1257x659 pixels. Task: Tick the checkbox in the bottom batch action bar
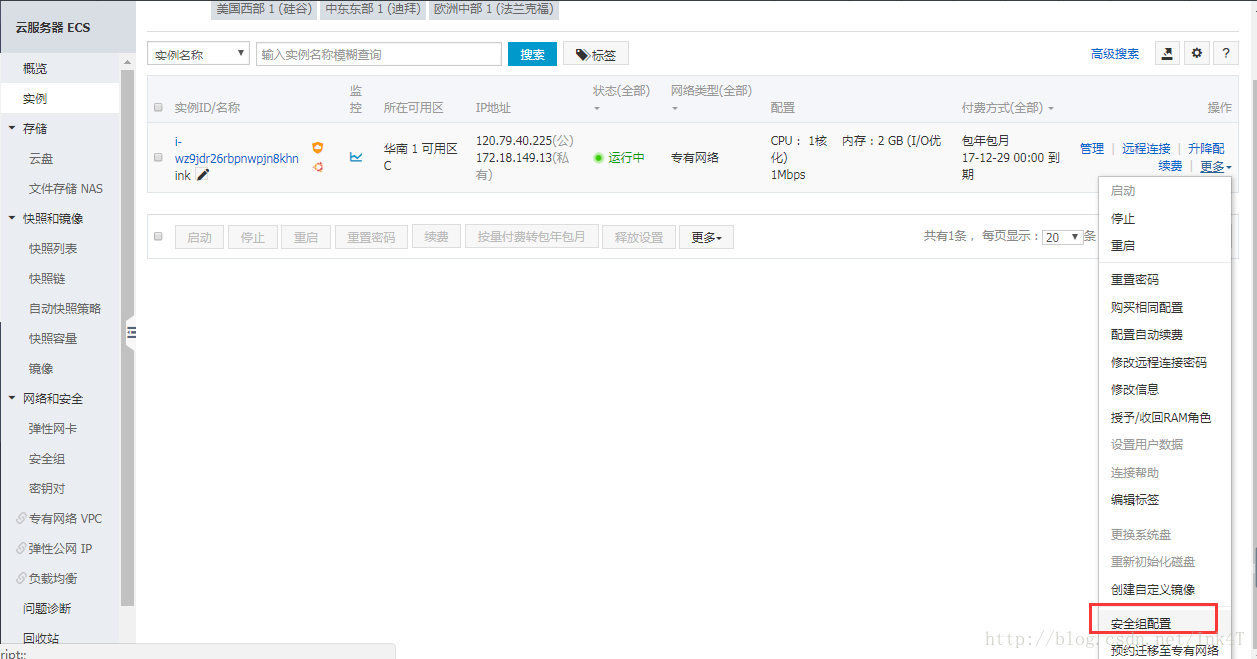click(158, 237)
